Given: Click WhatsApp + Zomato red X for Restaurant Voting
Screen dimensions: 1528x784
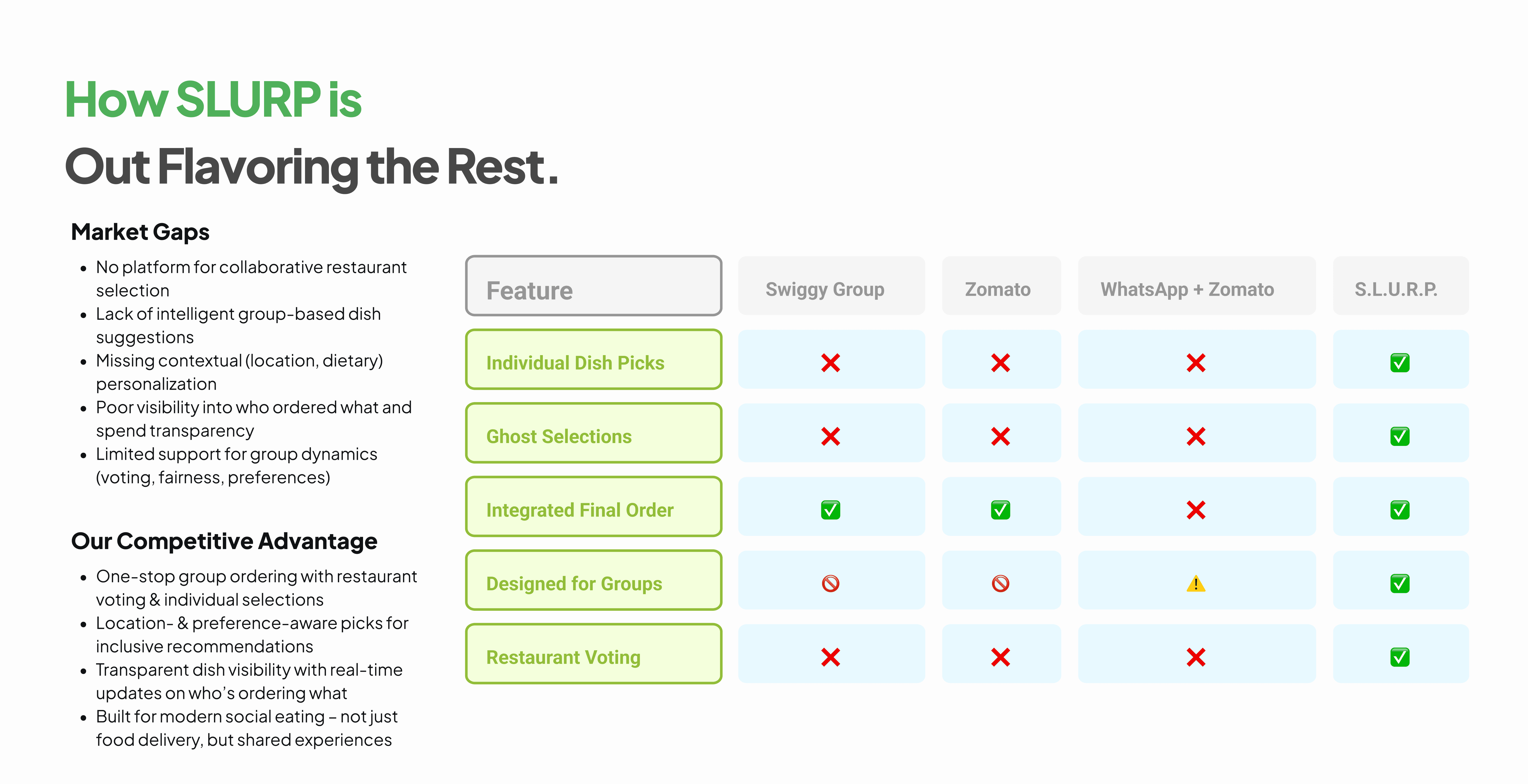Looking at the screenshot, I should [1196, 657].
